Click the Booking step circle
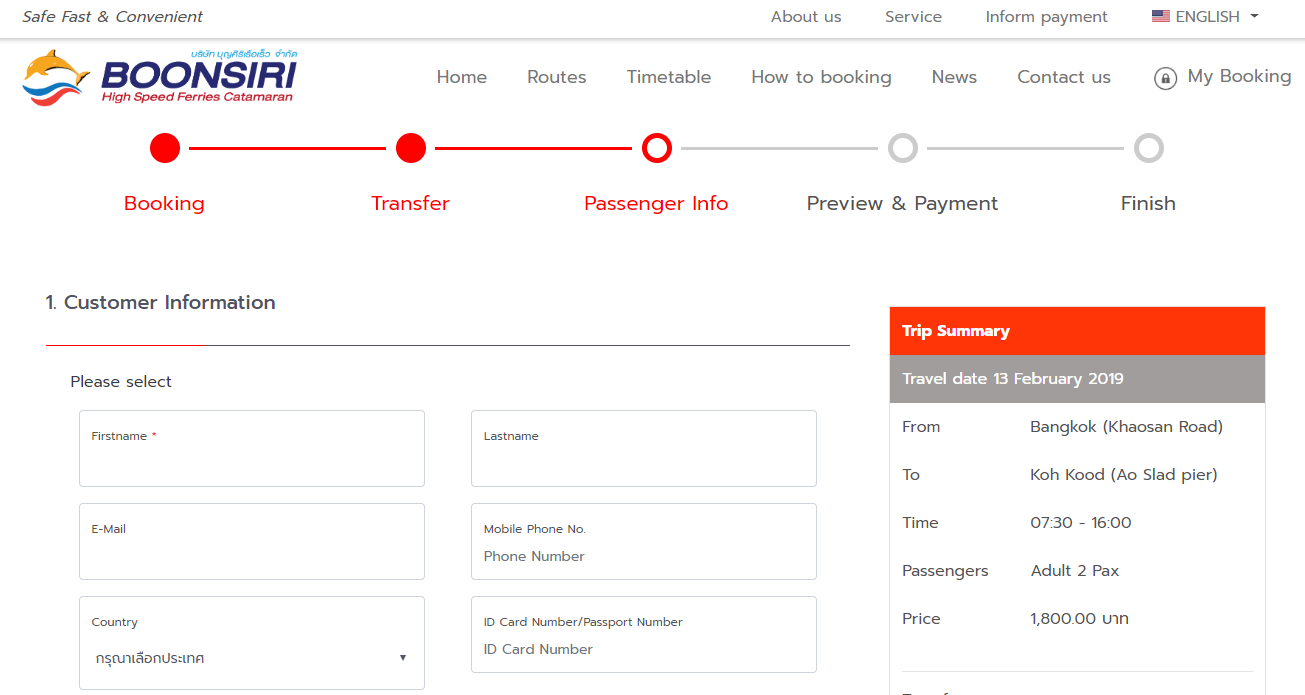Image resolution: width=1305 pixels, height=695 pixels. (x=165, y=148)
